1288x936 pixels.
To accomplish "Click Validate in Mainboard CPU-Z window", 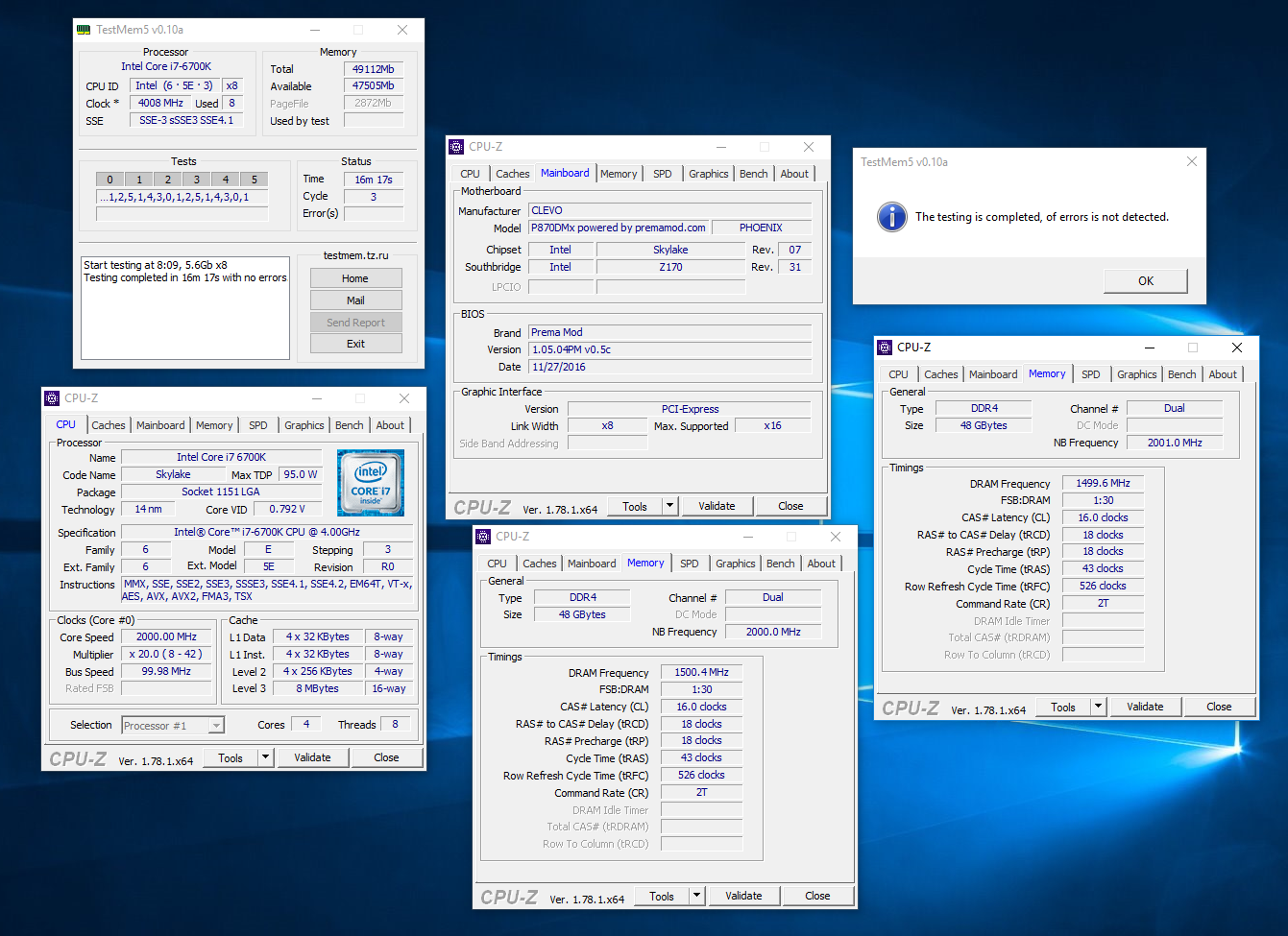I will tap(717, 506).
